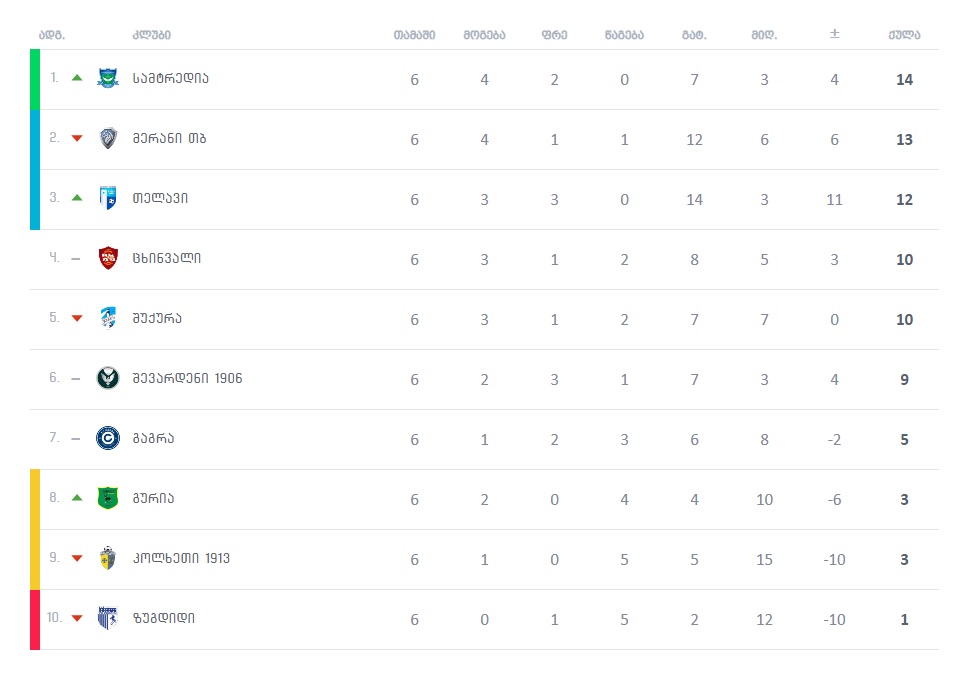Click სამტრედია's 14 points value
Image resolution: width=975 pixels, height=686 pixels.
[904, 79]
